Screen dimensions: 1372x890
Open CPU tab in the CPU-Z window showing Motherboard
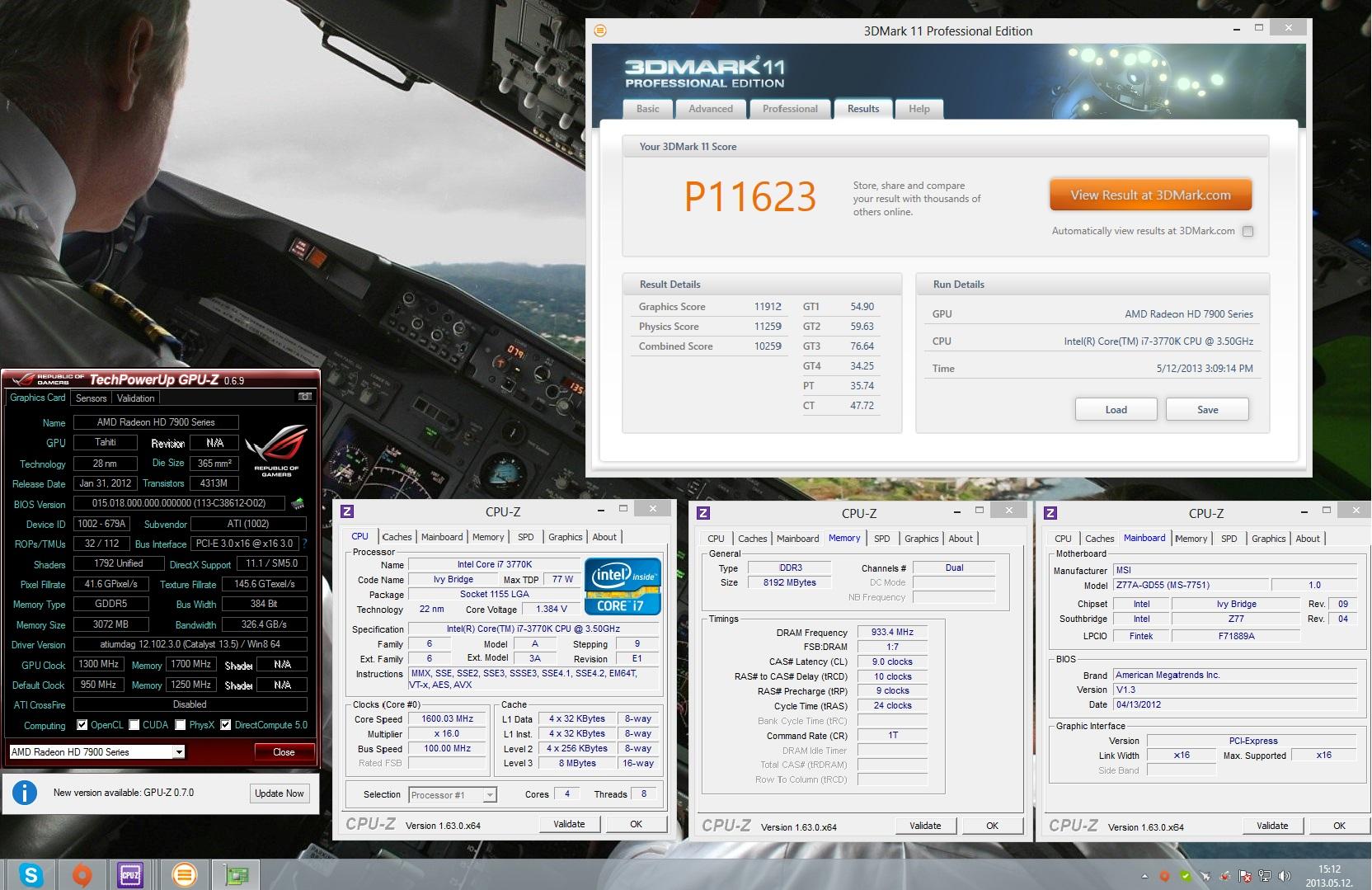click(1063, 539)
